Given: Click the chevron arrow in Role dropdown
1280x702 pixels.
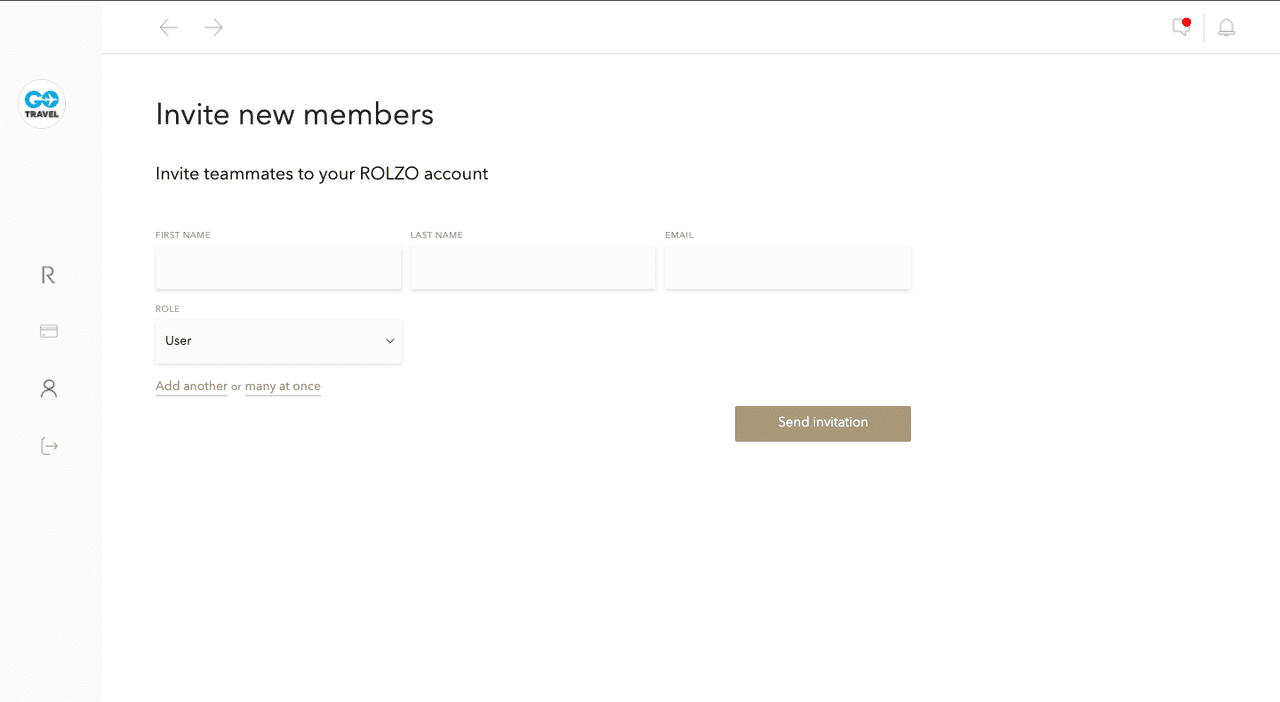Looking at the screenshot, I should pos(390,341).
